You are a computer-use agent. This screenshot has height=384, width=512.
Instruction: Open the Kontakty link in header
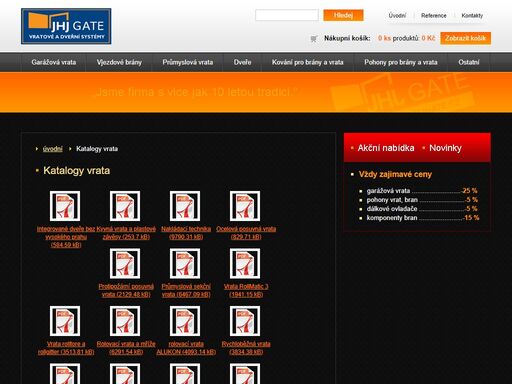coord(472,16)
